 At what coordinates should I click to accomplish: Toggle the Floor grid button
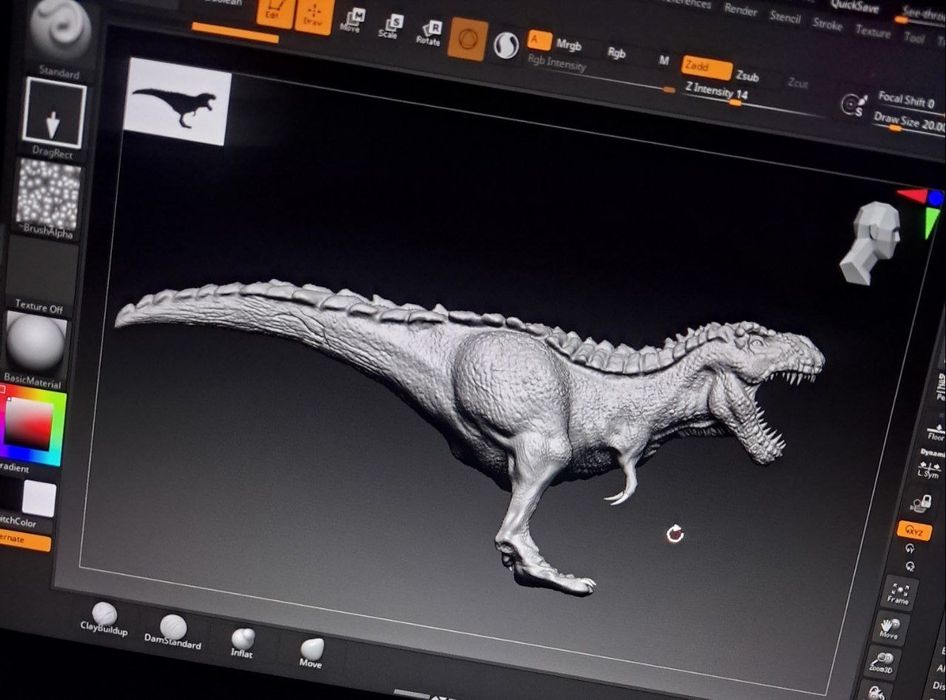[x=936, y=431]
